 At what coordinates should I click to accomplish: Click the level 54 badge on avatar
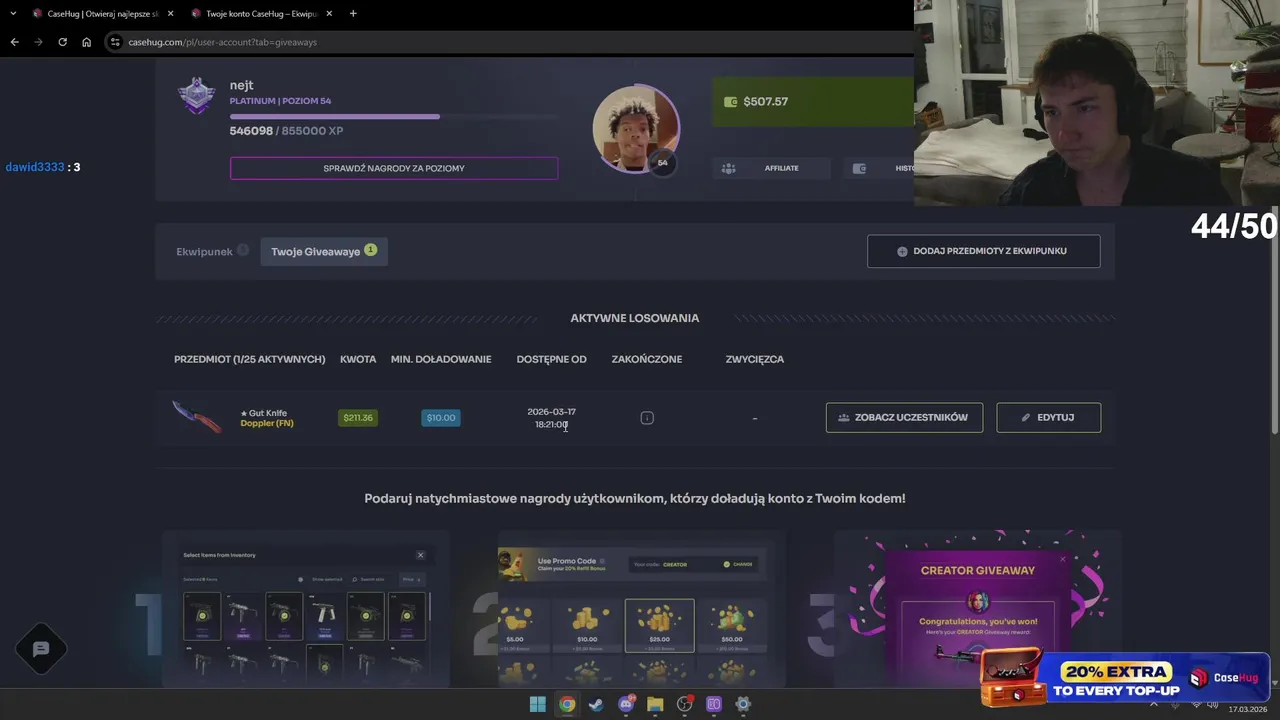662,163
